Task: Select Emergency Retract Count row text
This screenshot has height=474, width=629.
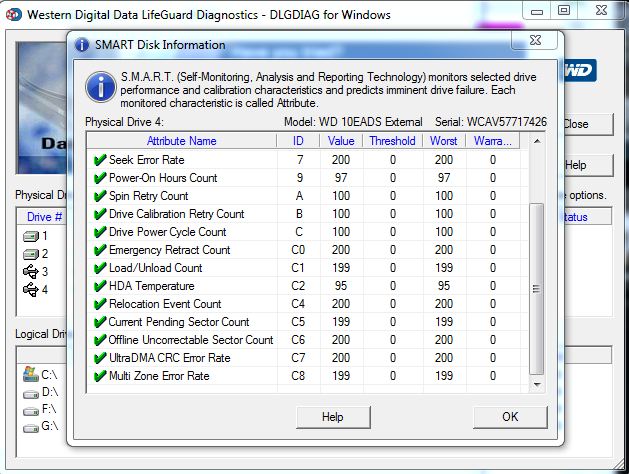Action: pos(169,250)
